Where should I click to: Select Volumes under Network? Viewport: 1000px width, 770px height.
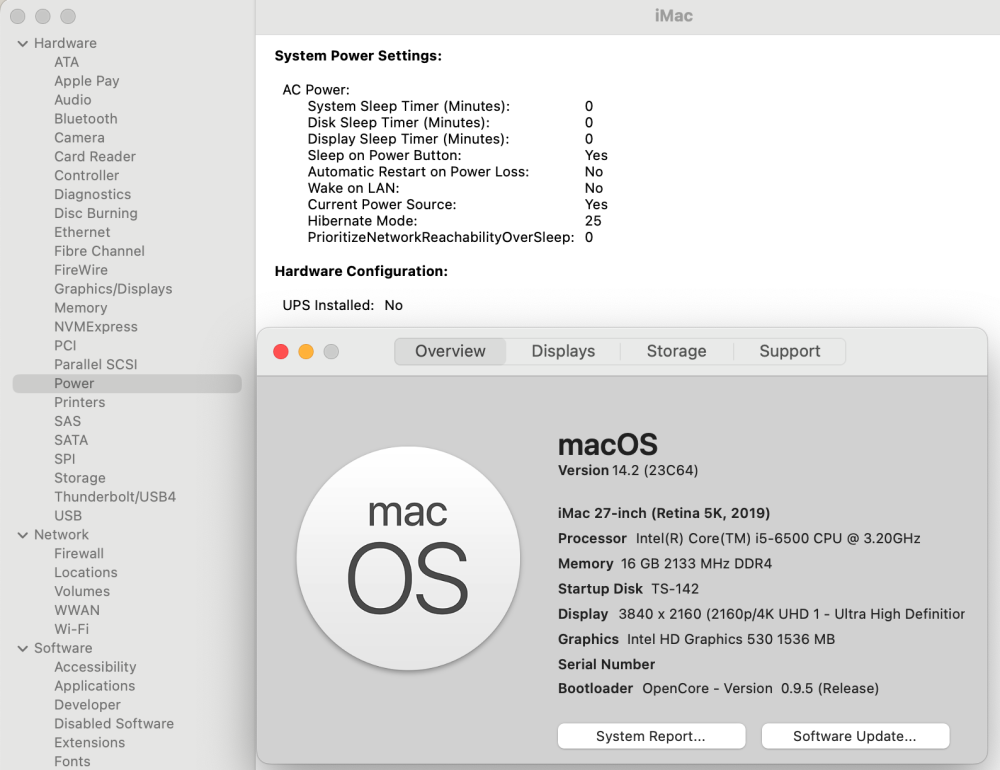(x=82, y=591)
